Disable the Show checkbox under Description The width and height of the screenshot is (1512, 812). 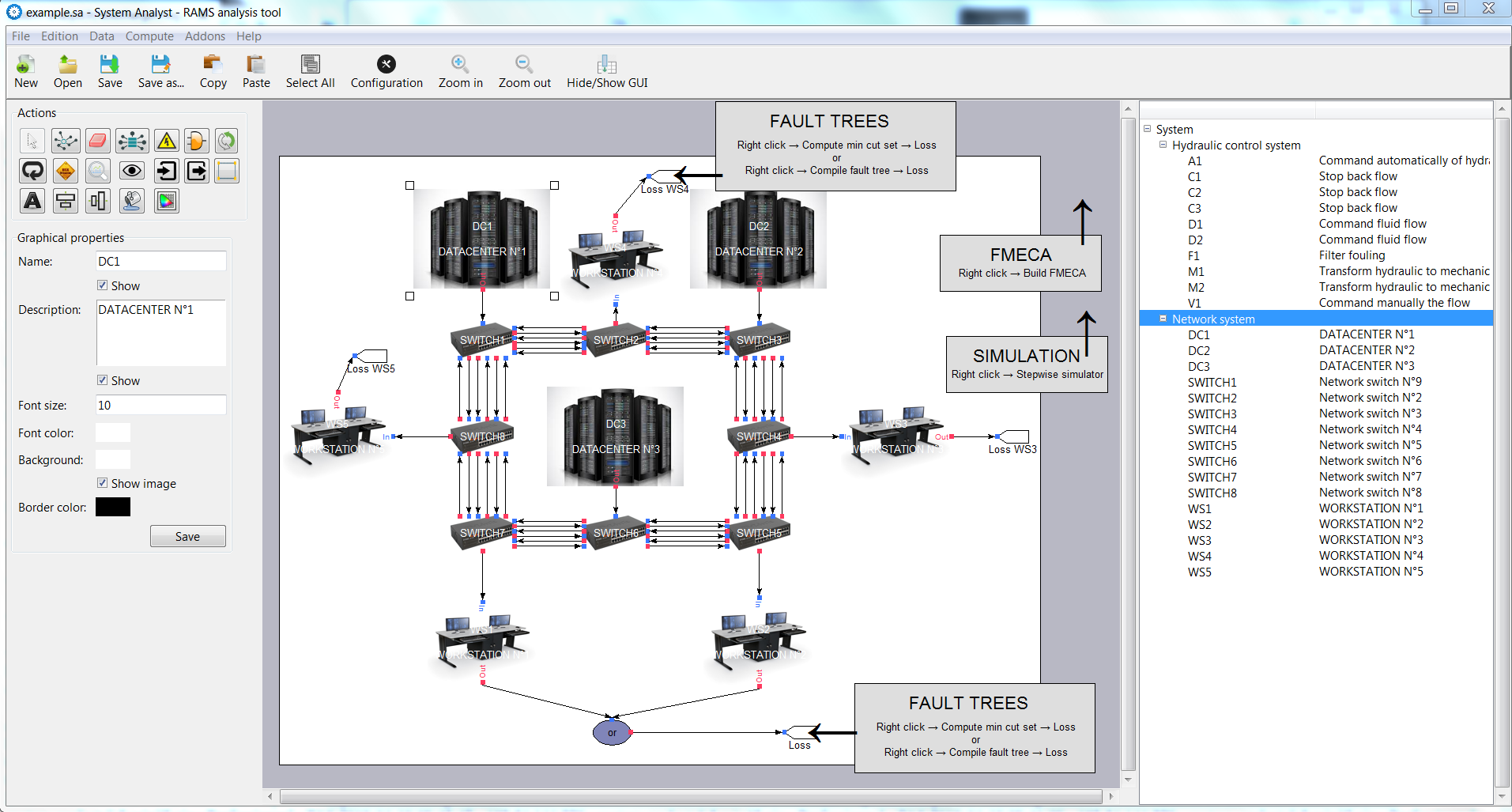coord(103,380)
